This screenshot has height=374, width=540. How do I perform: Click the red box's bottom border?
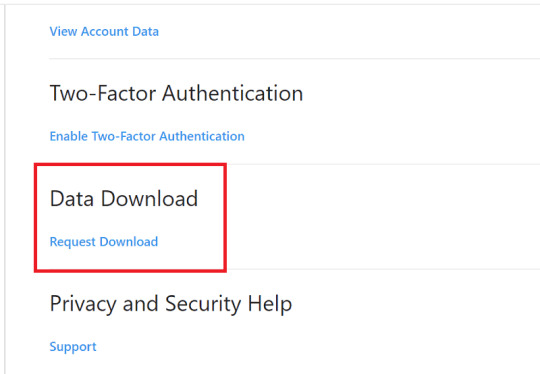click(x=130, y=271)
